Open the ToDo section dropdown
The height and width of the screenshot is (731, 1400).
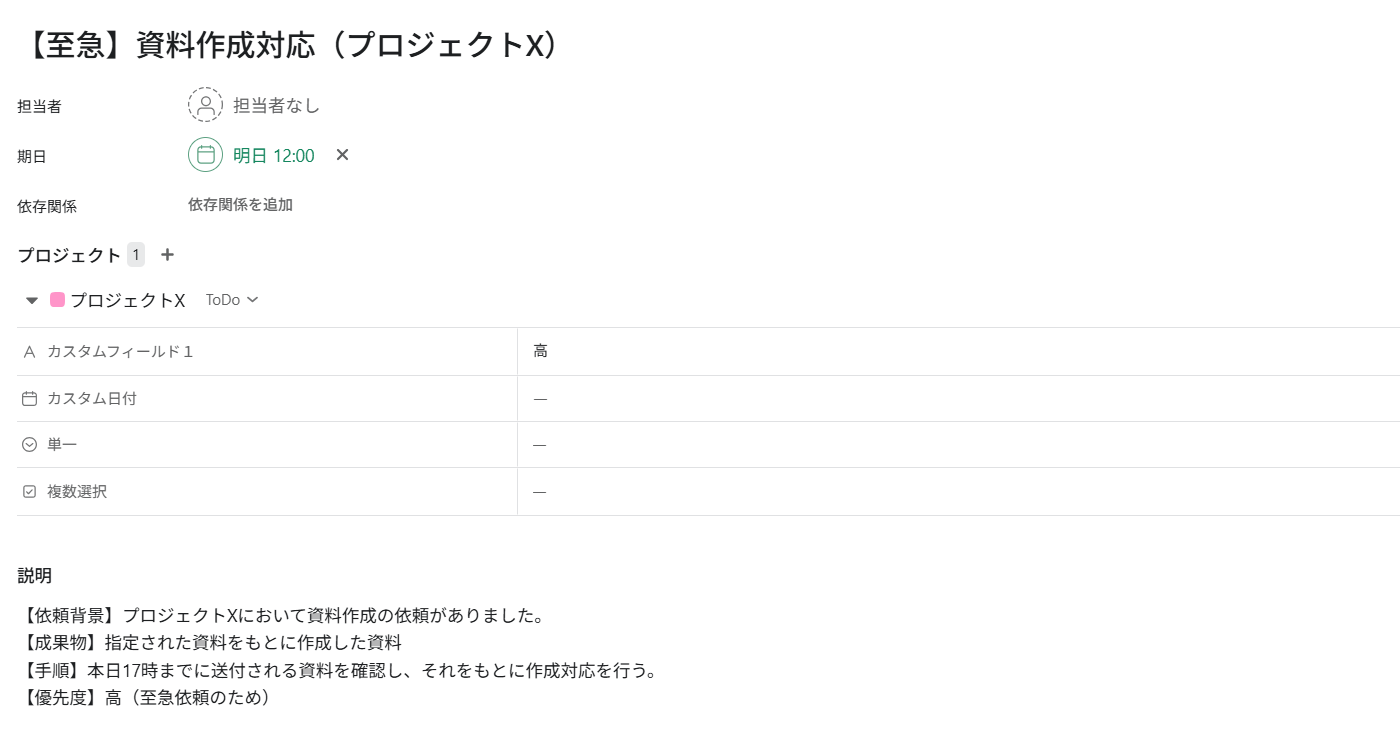[232, 300]
